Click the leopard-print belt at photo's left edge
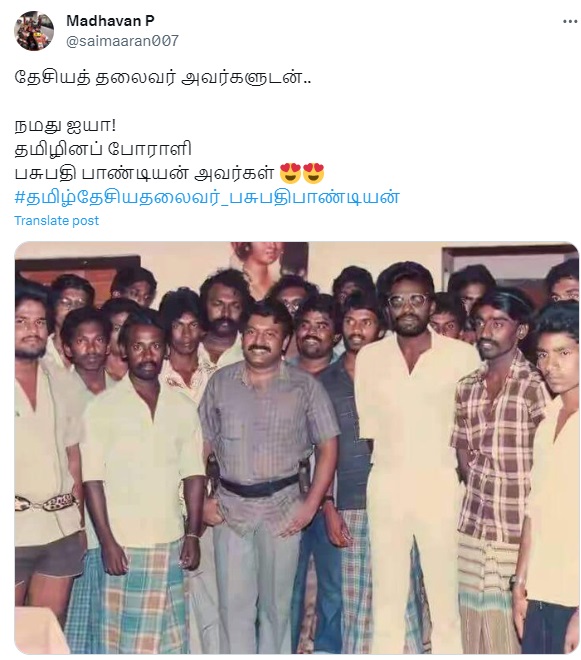This screenshot has height=660, width=581. pyautogui.click(x=46, y=503)
